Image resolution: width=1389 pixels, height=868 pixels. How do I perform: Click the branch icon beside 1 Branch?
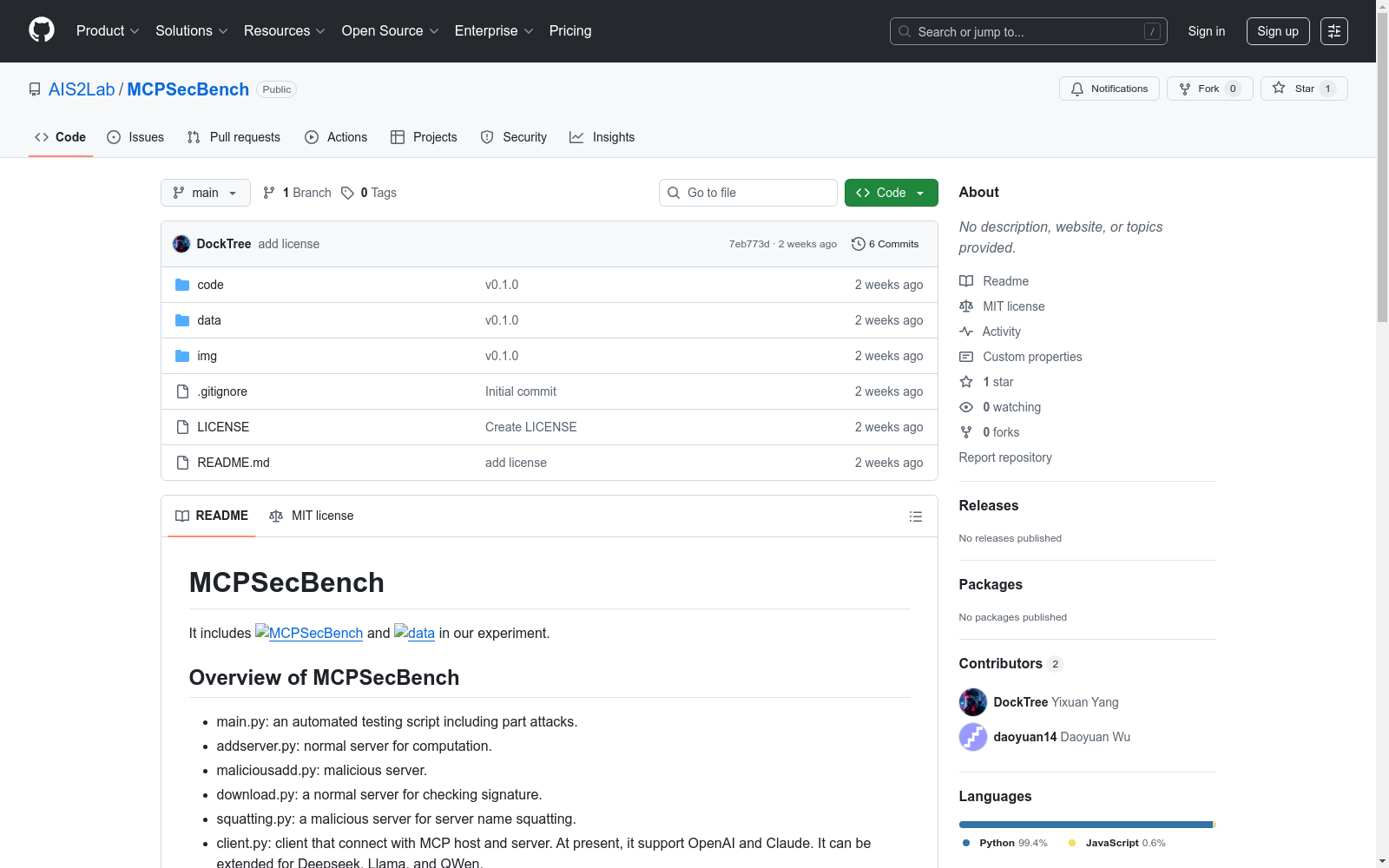269,193
